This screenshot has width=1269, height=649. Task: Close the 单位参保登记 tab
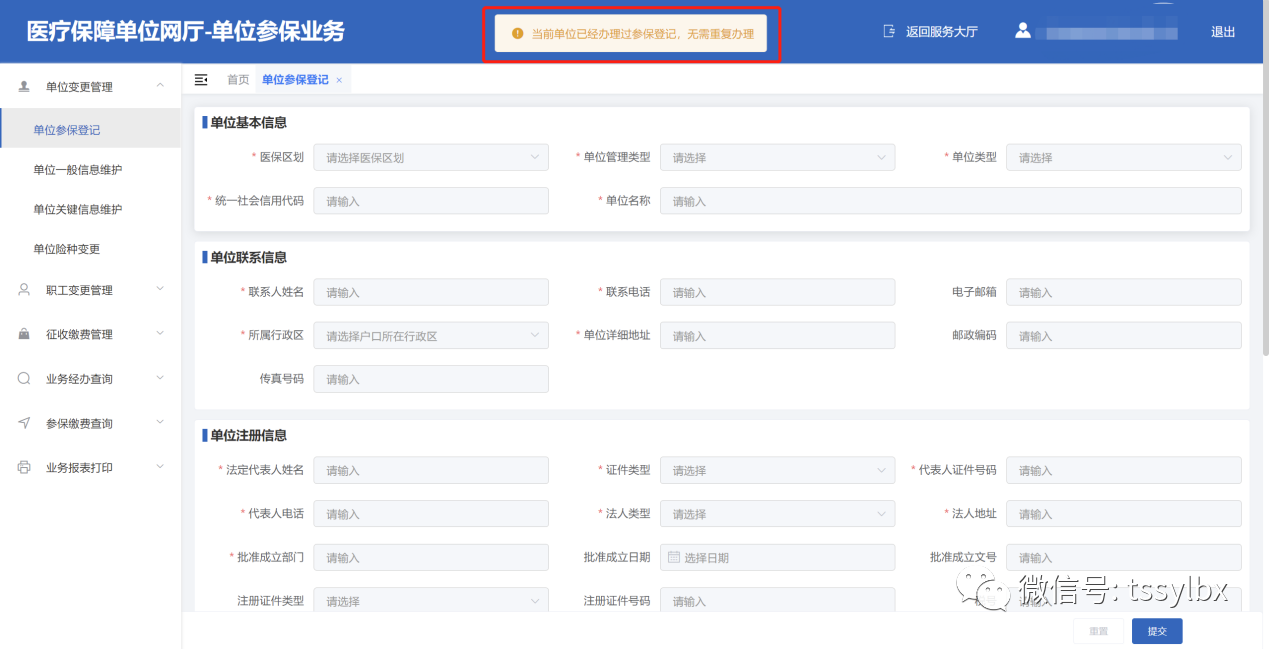pos(339,80)
